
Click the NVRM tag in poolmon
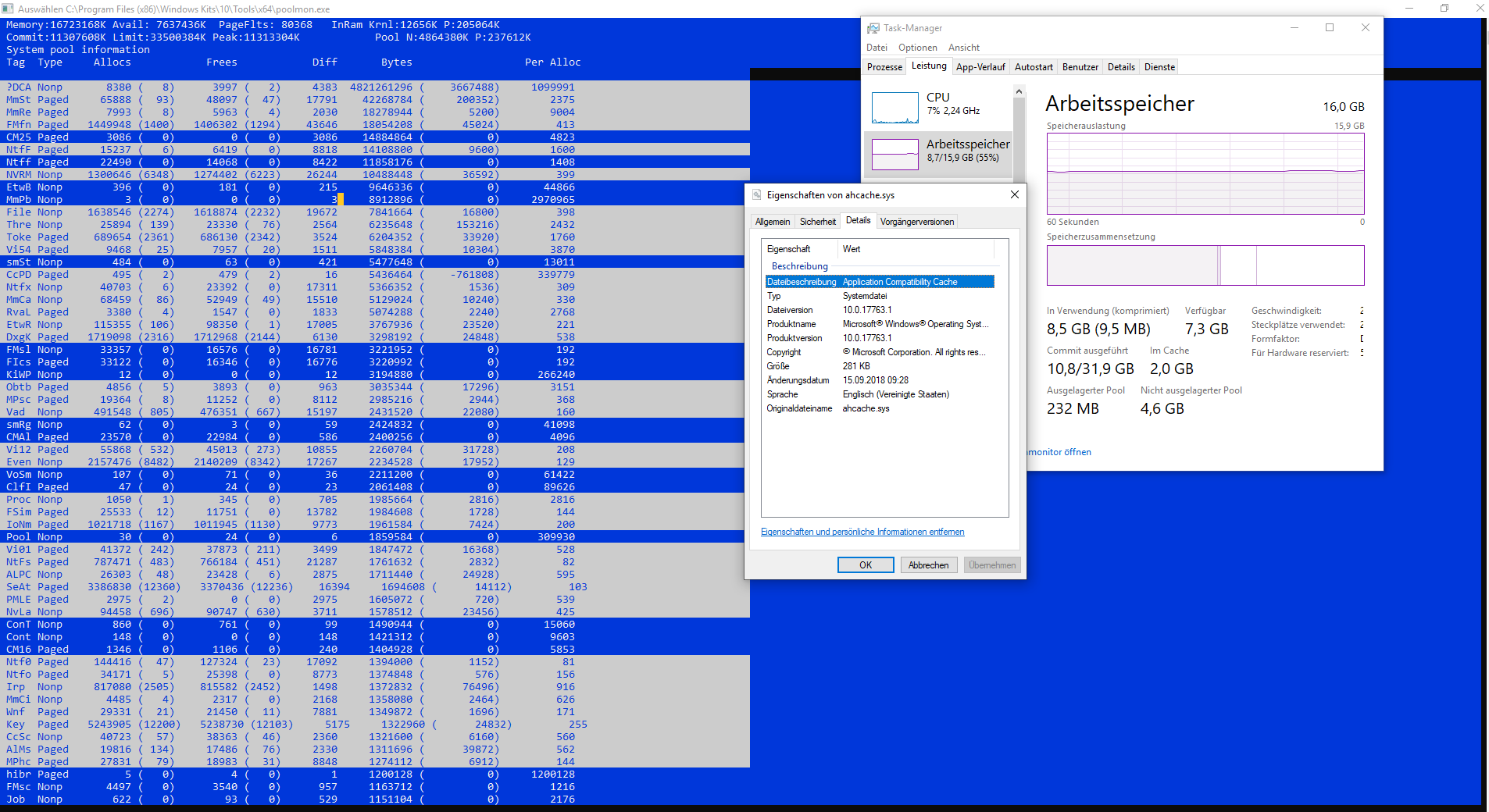tap(19, 175)
